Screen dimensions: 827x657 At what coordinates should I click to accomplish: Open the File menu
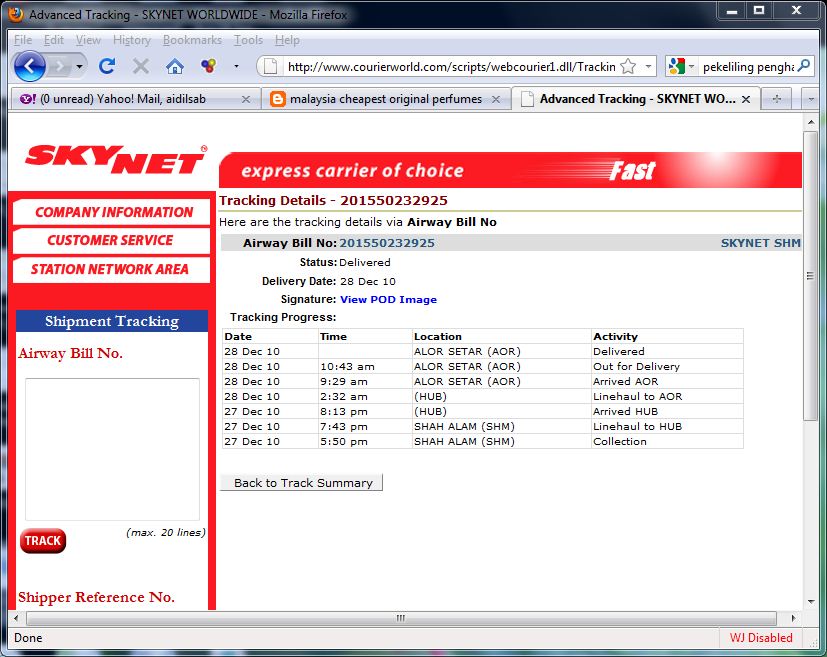(23, 40)
